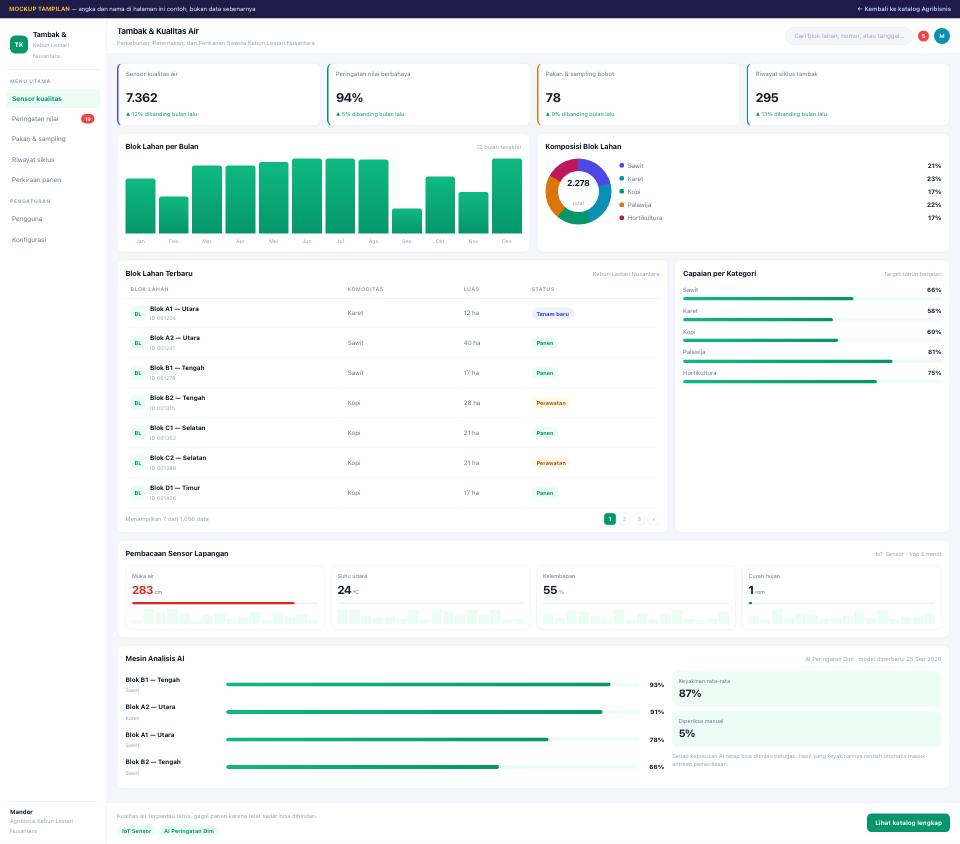Go to pagination page 1
This screenshot has width=960, height=844.
point(610,519)
